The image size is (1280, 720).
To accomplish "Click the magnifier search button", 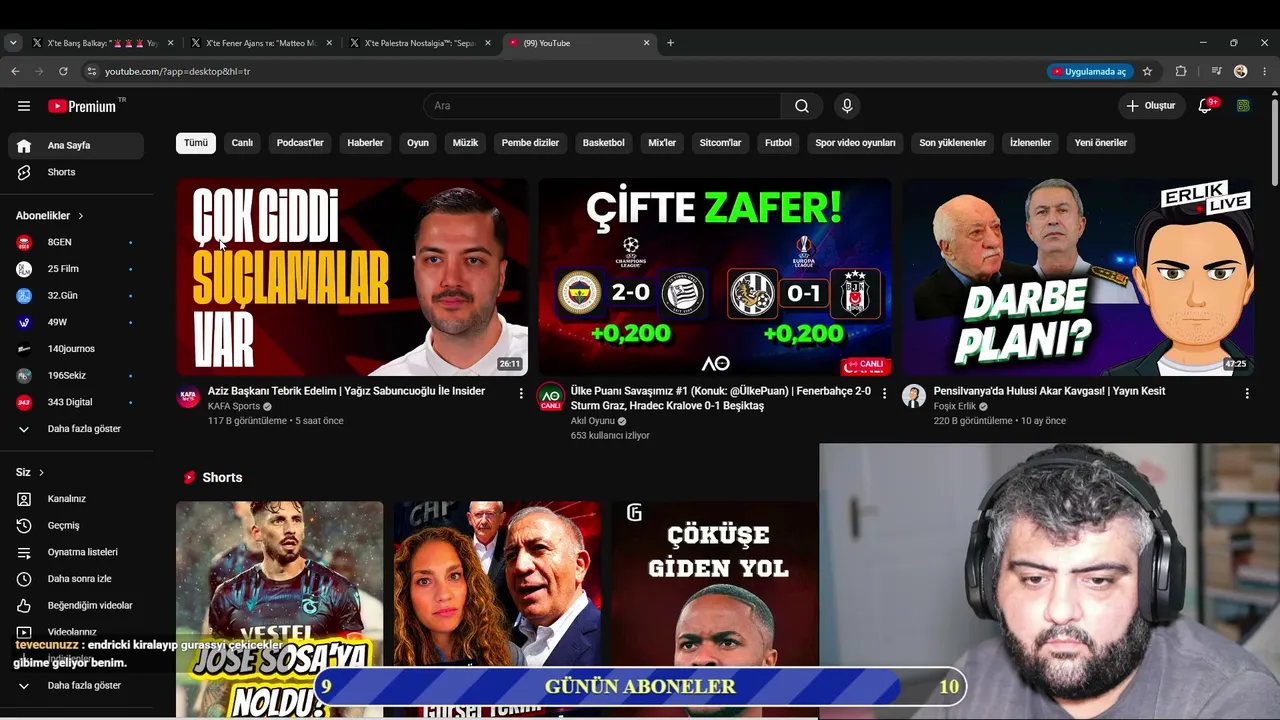I will tap(802, 106).
